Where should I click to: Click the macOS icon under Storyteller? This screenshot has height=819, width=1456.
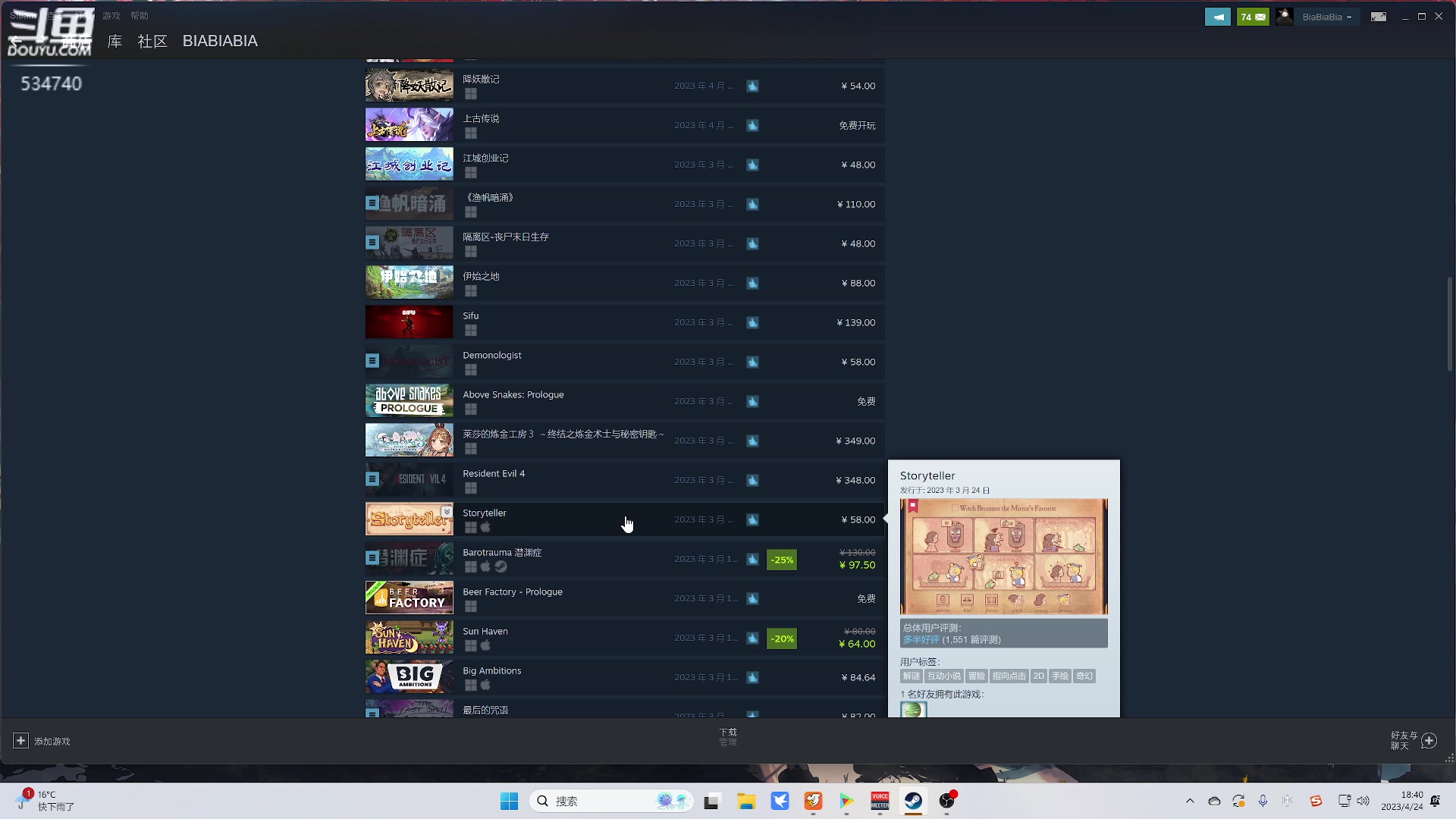coord(485,527)
